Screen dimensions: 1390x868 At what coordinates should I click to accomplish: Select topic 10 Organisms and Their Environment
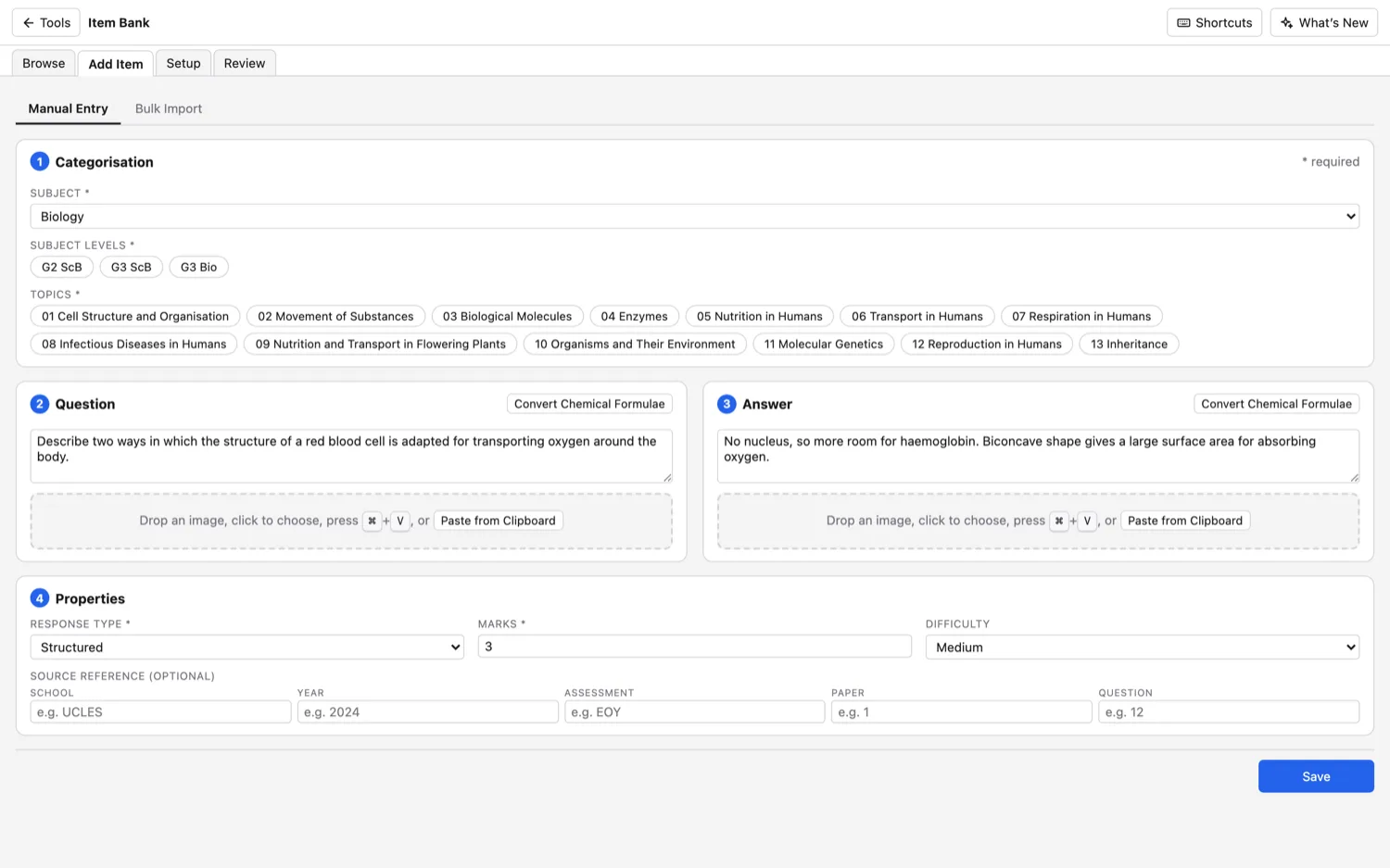(x=635, y=344)
